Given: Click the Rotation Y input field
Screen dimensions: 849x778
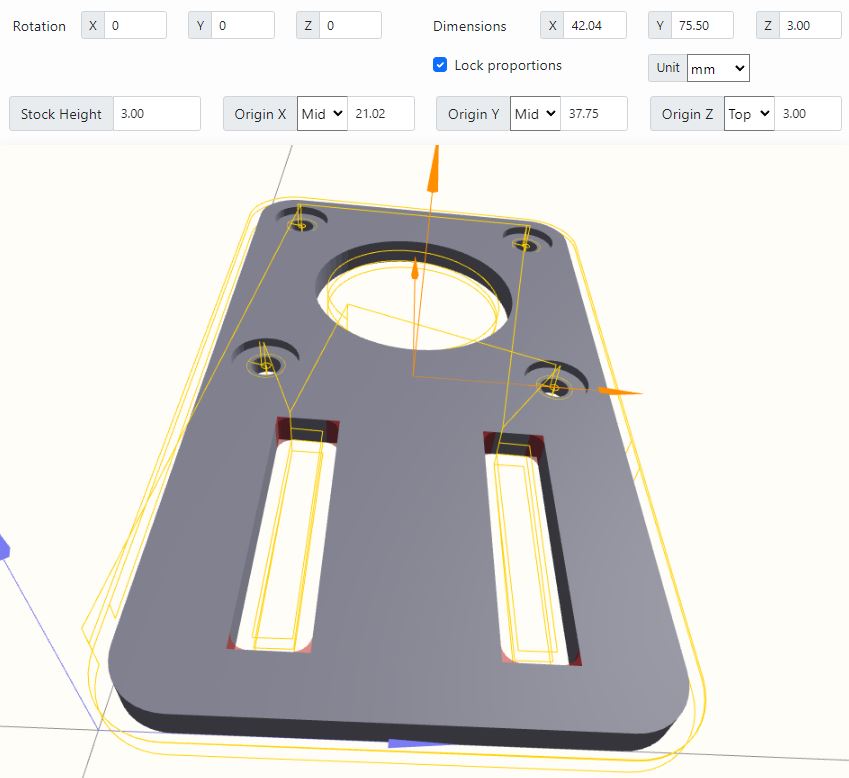Looking at the screenshot, I should [x=243, y=25].
